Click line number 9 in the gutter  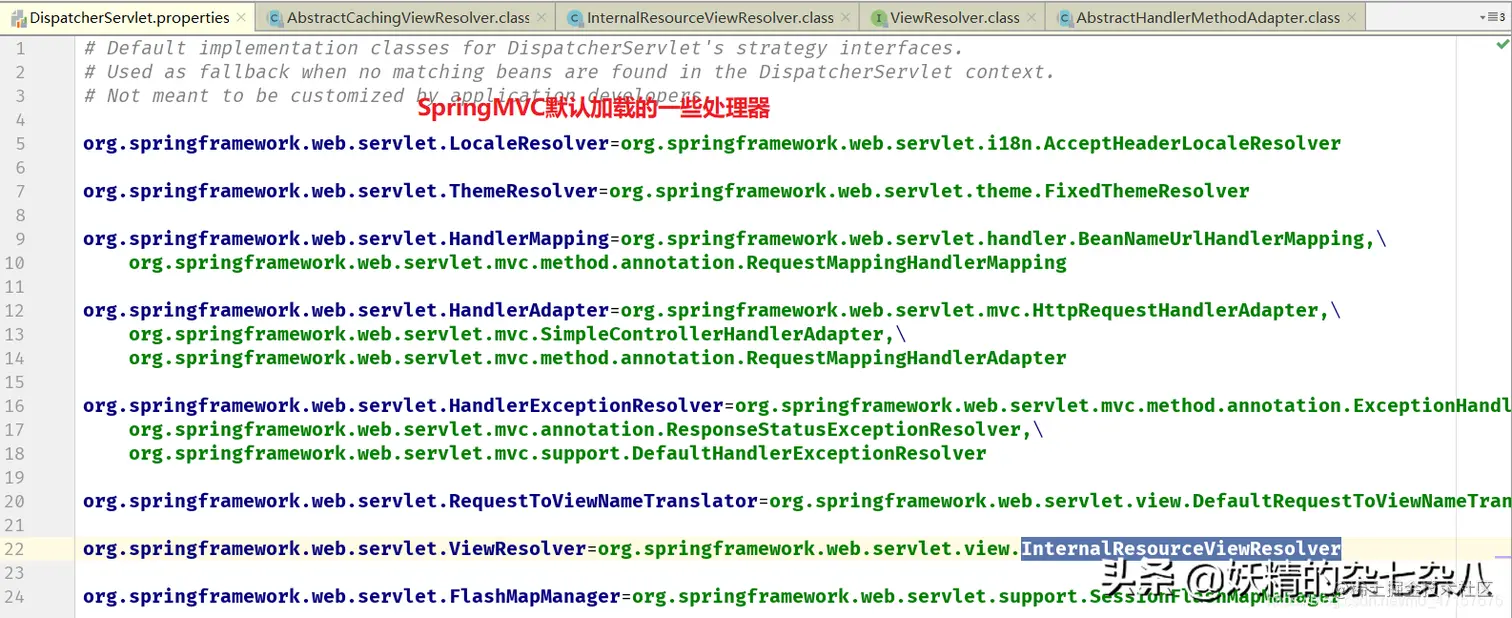click(x=21, y=239)
